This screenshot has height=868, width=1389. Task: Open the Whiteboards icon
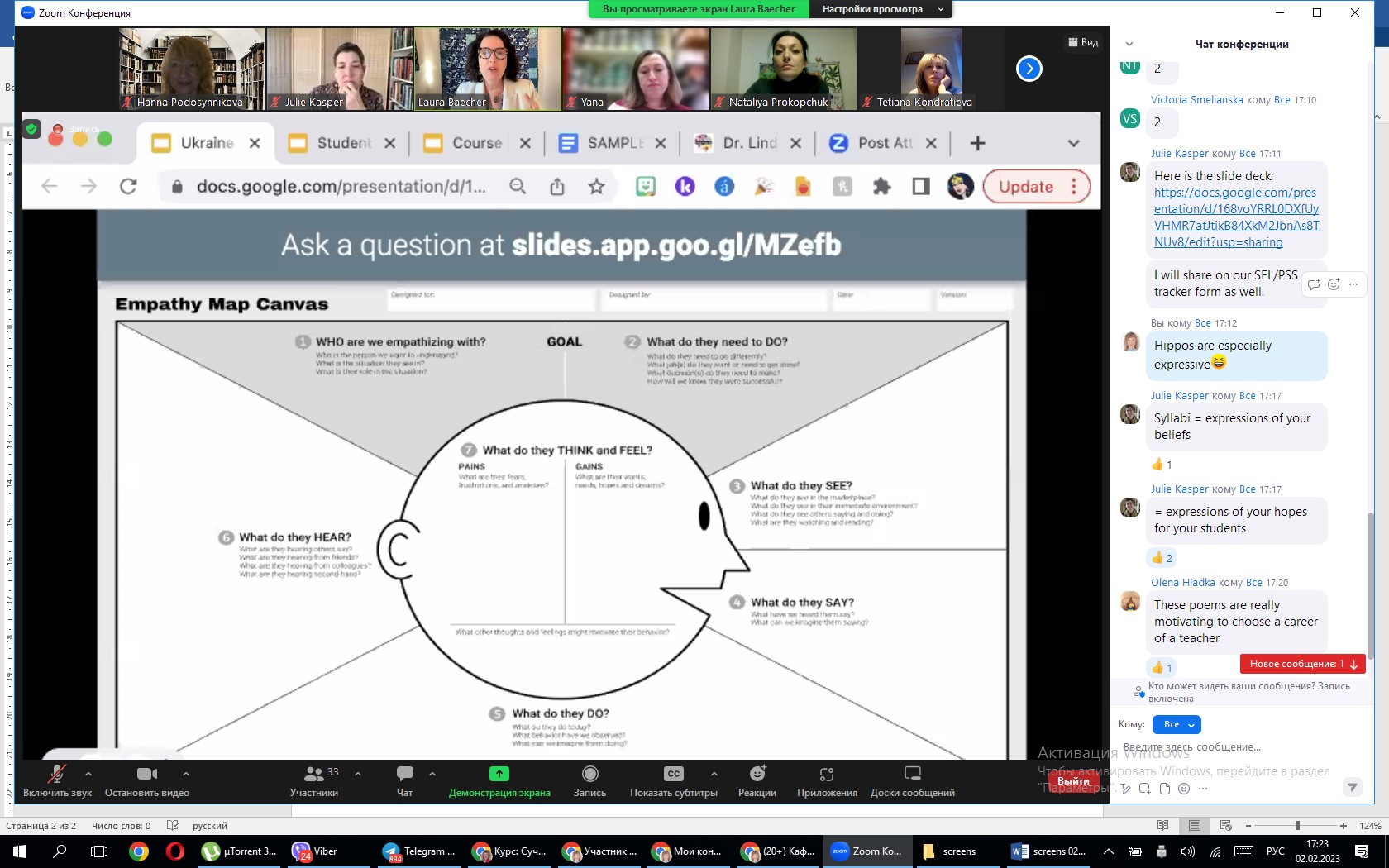[912, 775]
